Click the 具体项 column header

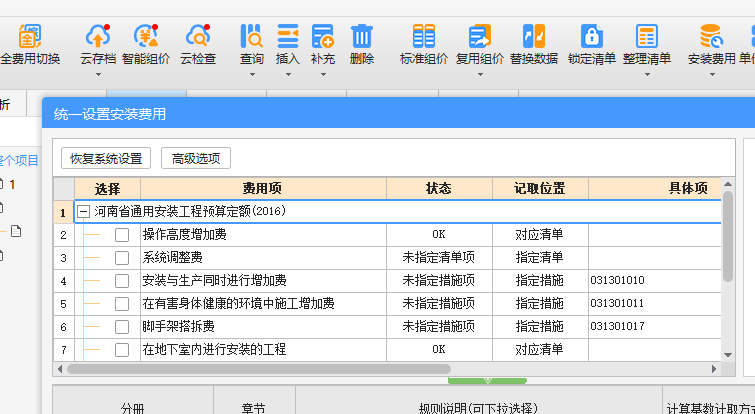(x=655, y=189)
